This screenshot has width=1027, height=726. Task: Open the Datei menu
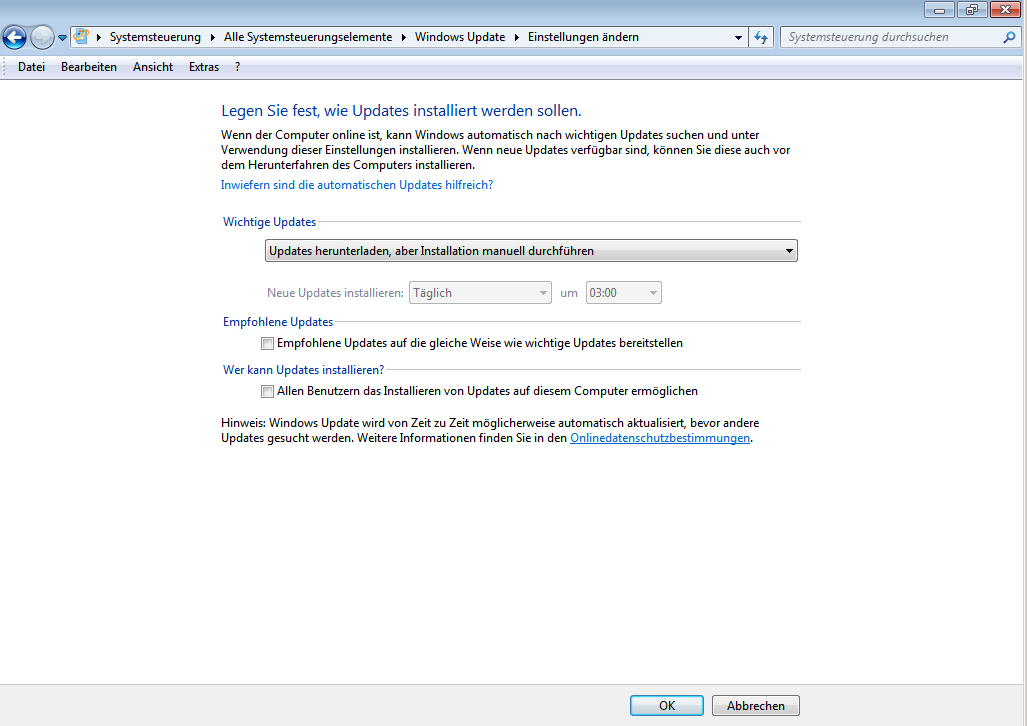pyautogui.click(x=31, y=67)
